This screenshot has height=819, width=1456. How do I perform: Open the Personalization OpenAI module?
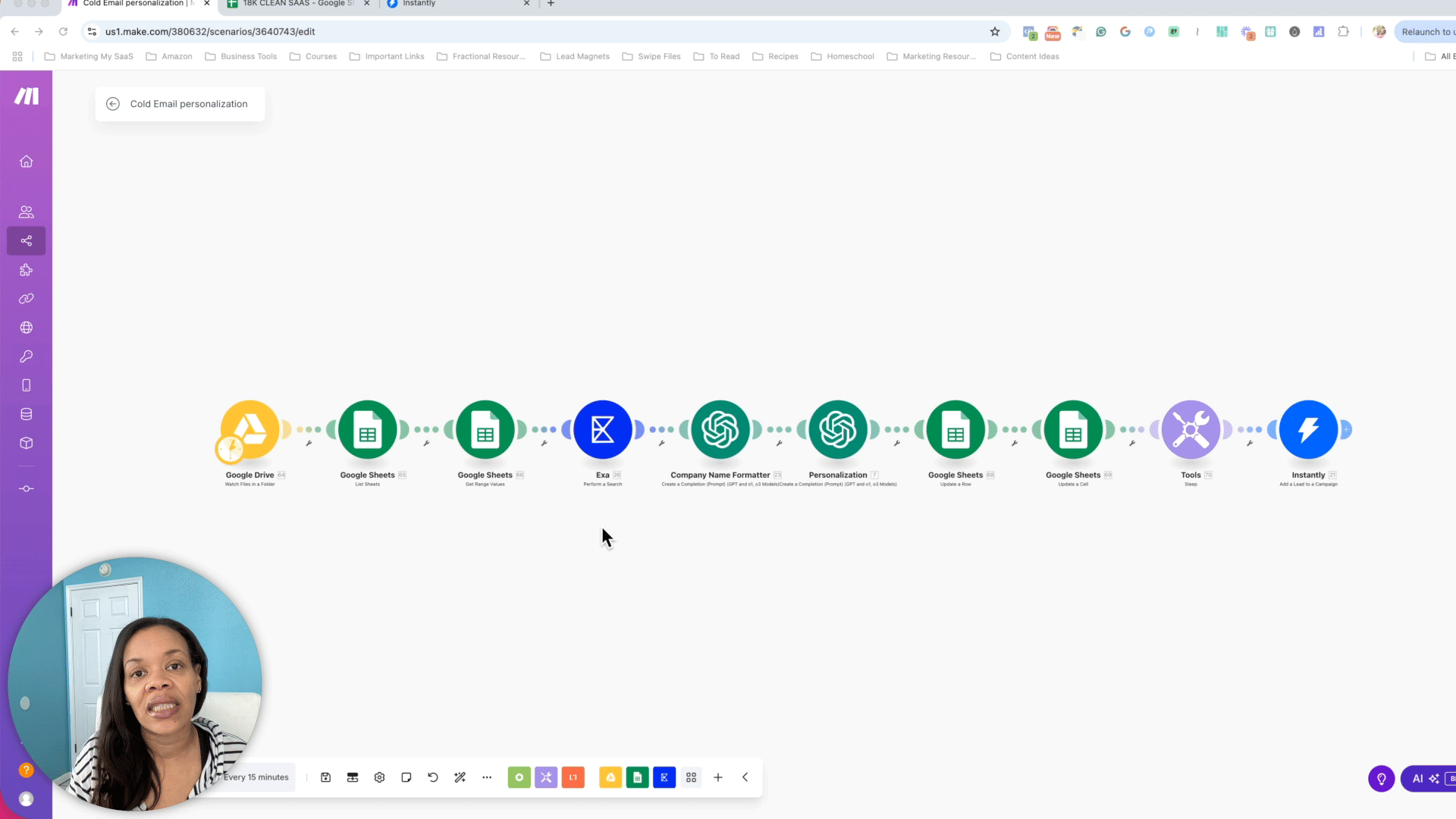click(838, 430)
